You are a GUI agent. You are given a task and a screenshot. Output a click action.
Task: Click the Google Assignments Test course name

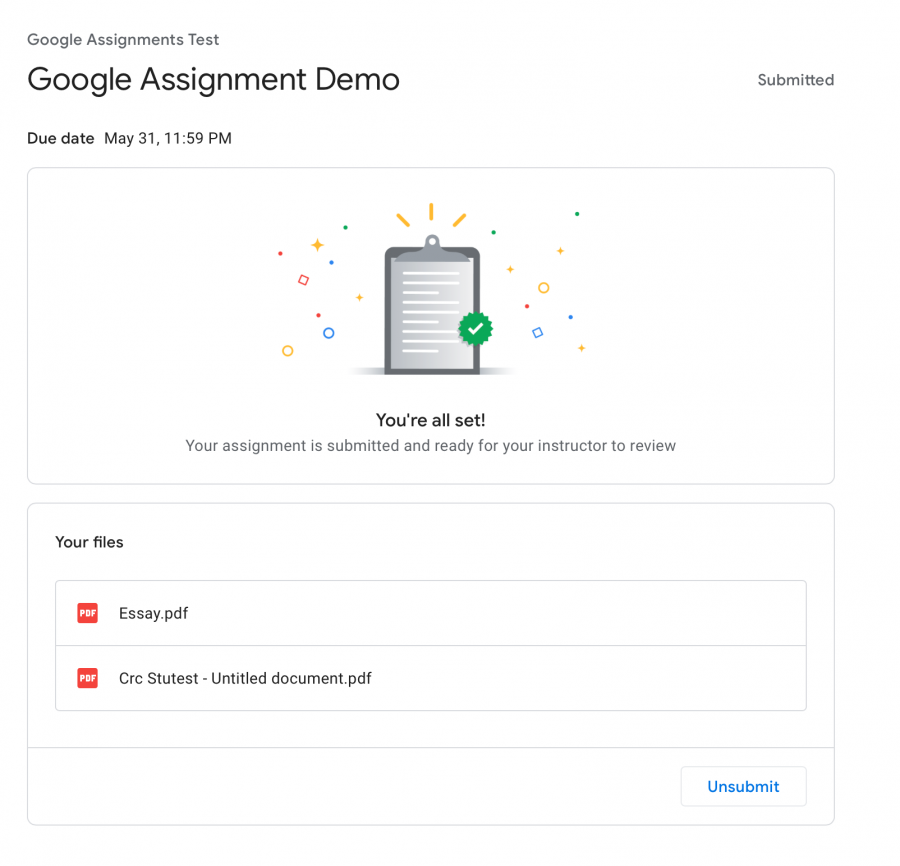[x=123, y=40]
